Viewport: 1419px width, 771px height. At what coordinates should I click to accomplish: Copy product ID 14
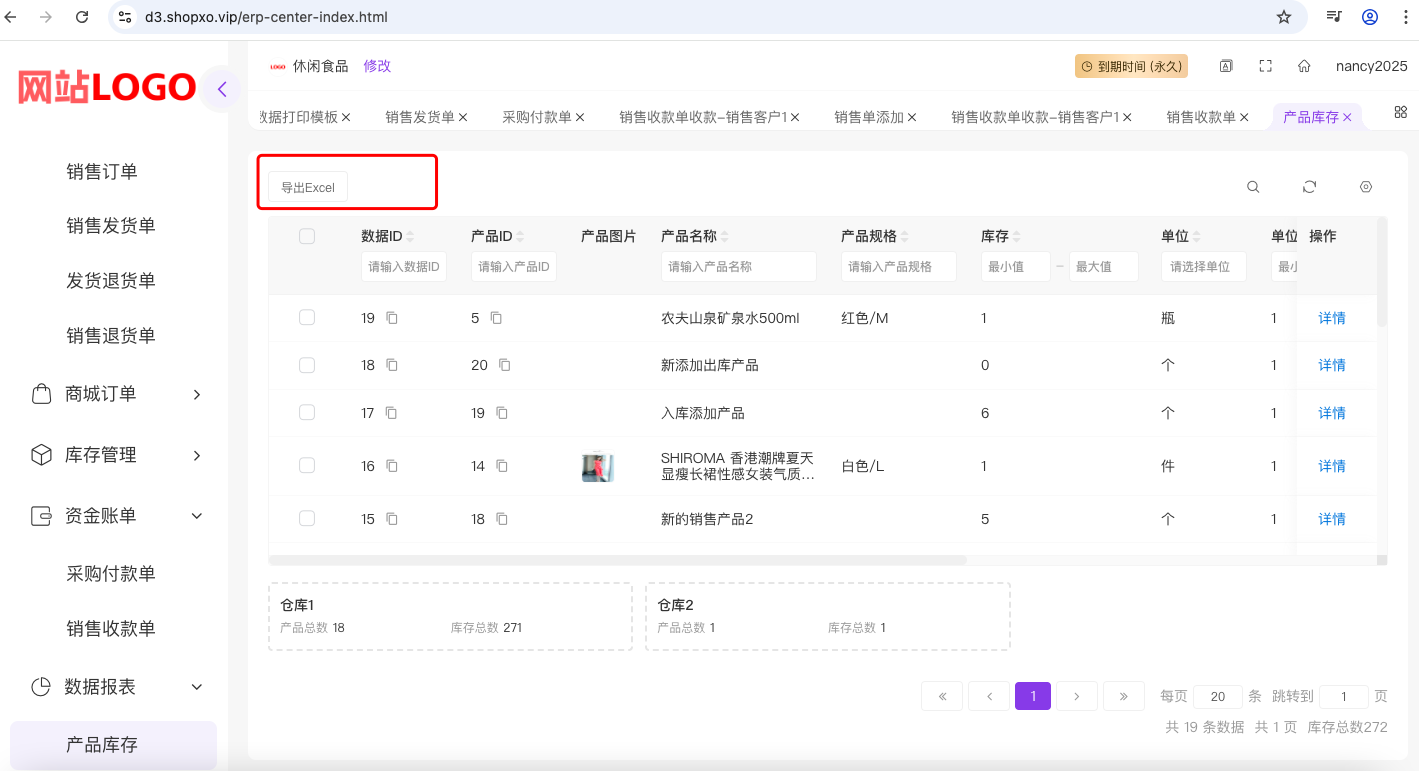click(x=502, y=466)
